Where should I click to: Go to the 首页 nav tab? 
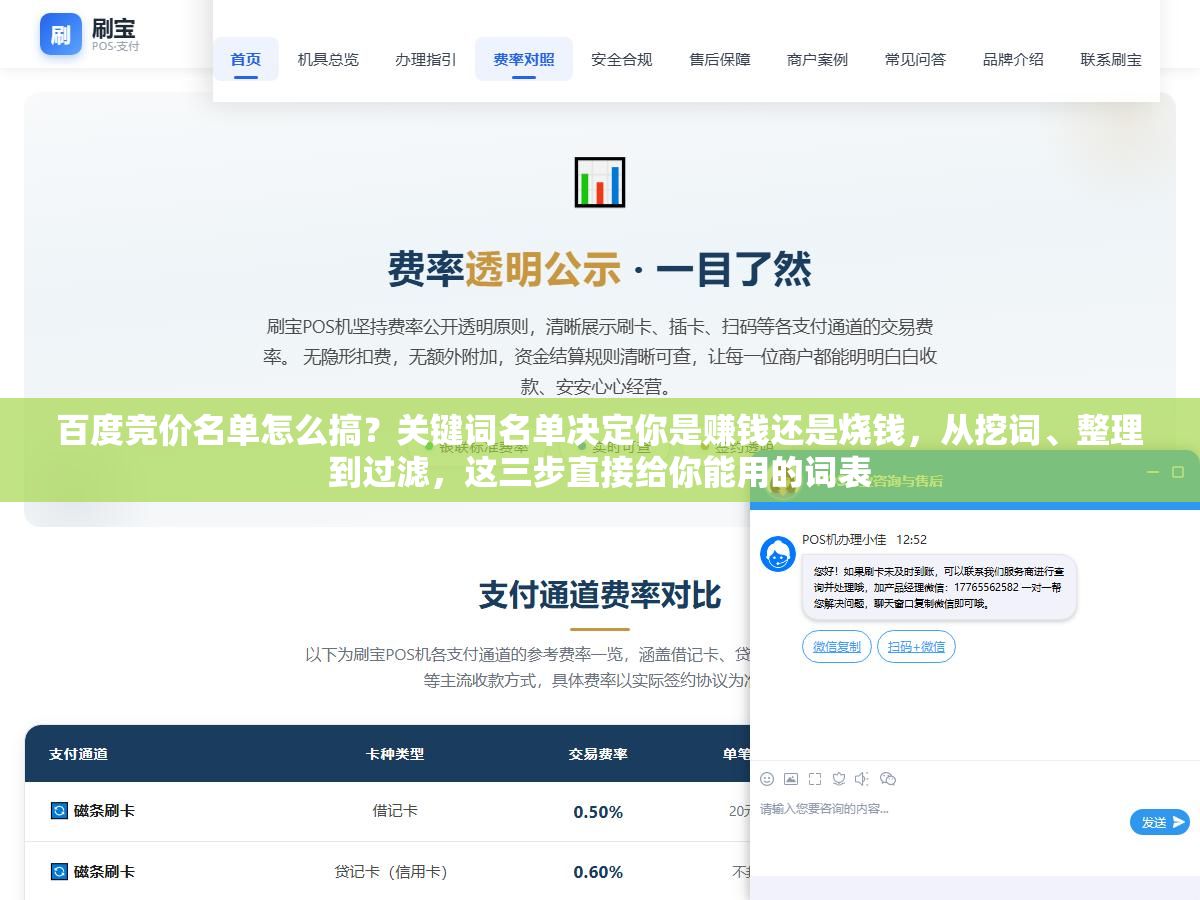click(x=246, y=59)
